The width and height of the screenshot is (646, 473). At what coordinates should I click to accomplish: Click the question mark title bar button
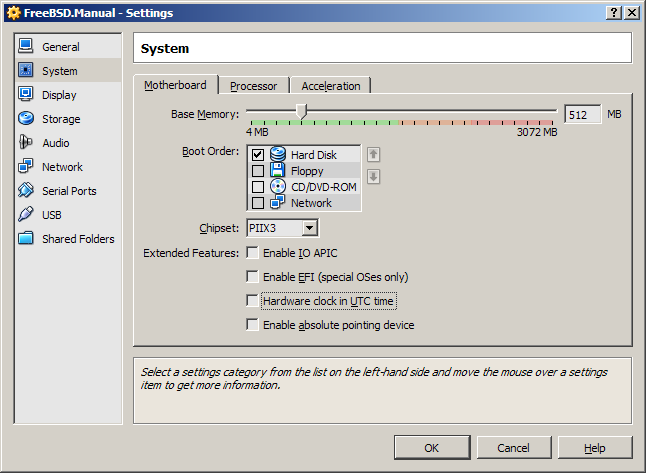pos(614,13)
